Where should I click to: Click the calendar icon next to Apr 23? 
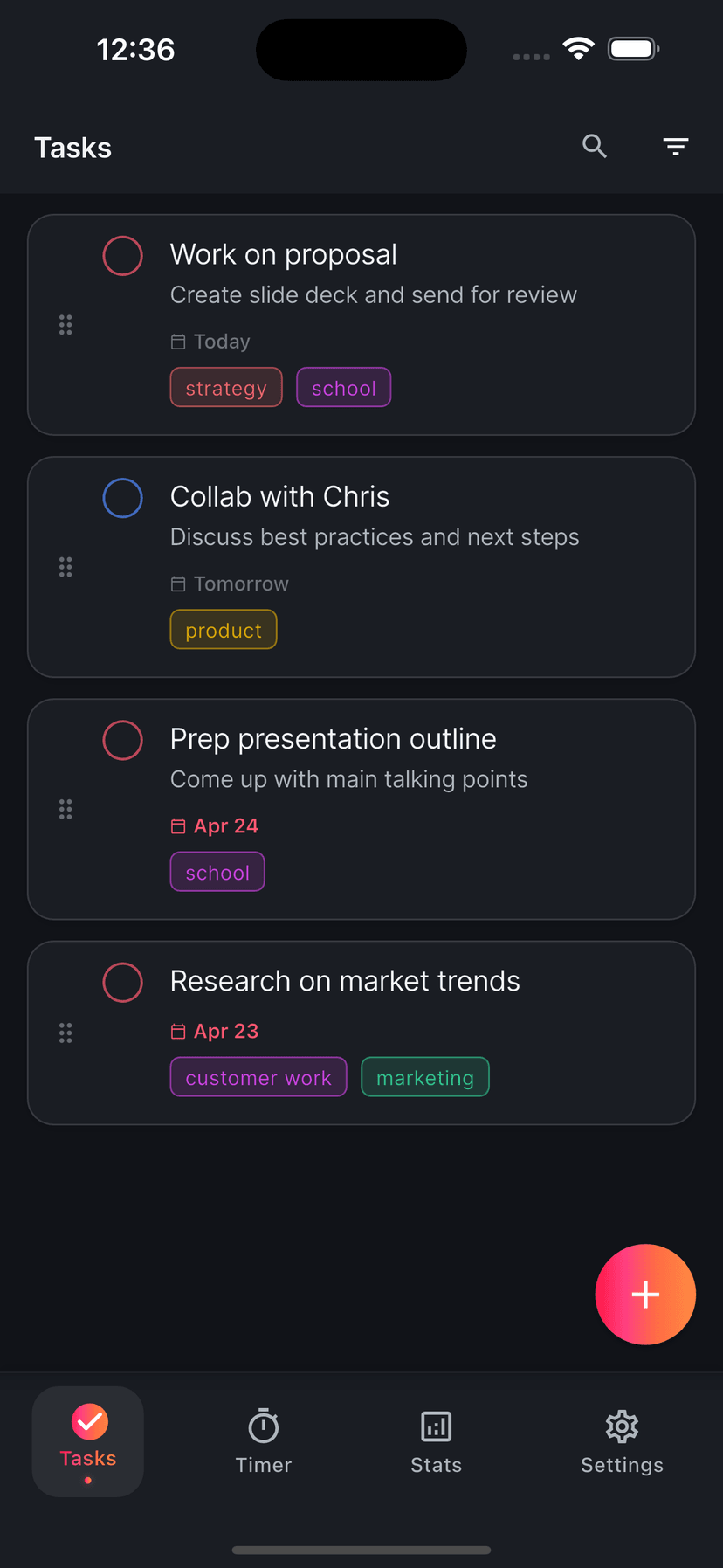(178, 1032)
